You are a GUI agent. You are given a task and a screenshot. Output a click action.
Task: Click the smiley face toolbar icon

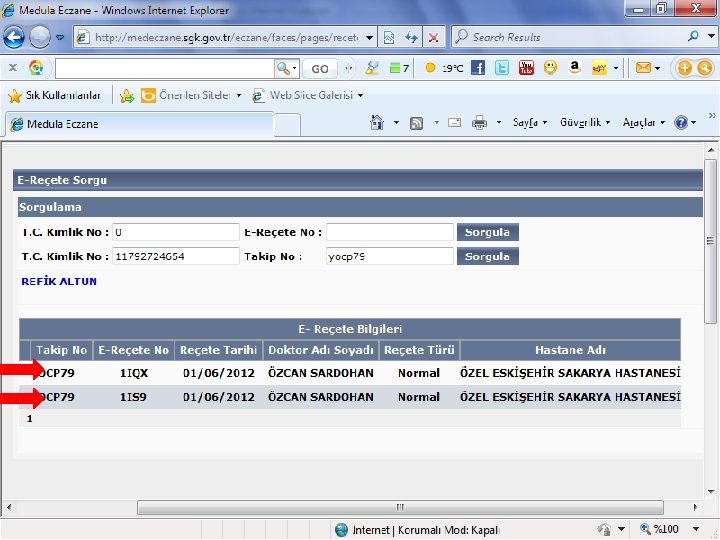[x=550, y=68]
